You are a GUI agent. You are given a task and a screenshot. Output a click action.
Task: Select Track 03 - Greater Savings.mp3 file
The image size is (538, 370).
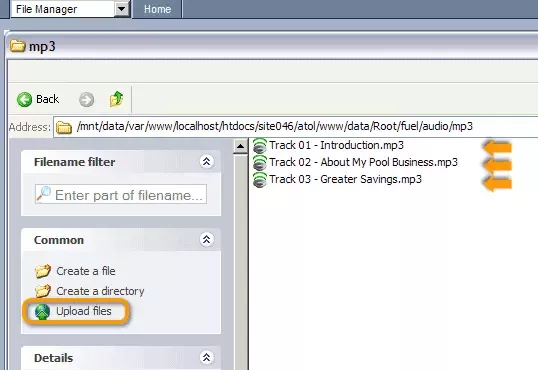pyautogui.click(x=346, y=179)
